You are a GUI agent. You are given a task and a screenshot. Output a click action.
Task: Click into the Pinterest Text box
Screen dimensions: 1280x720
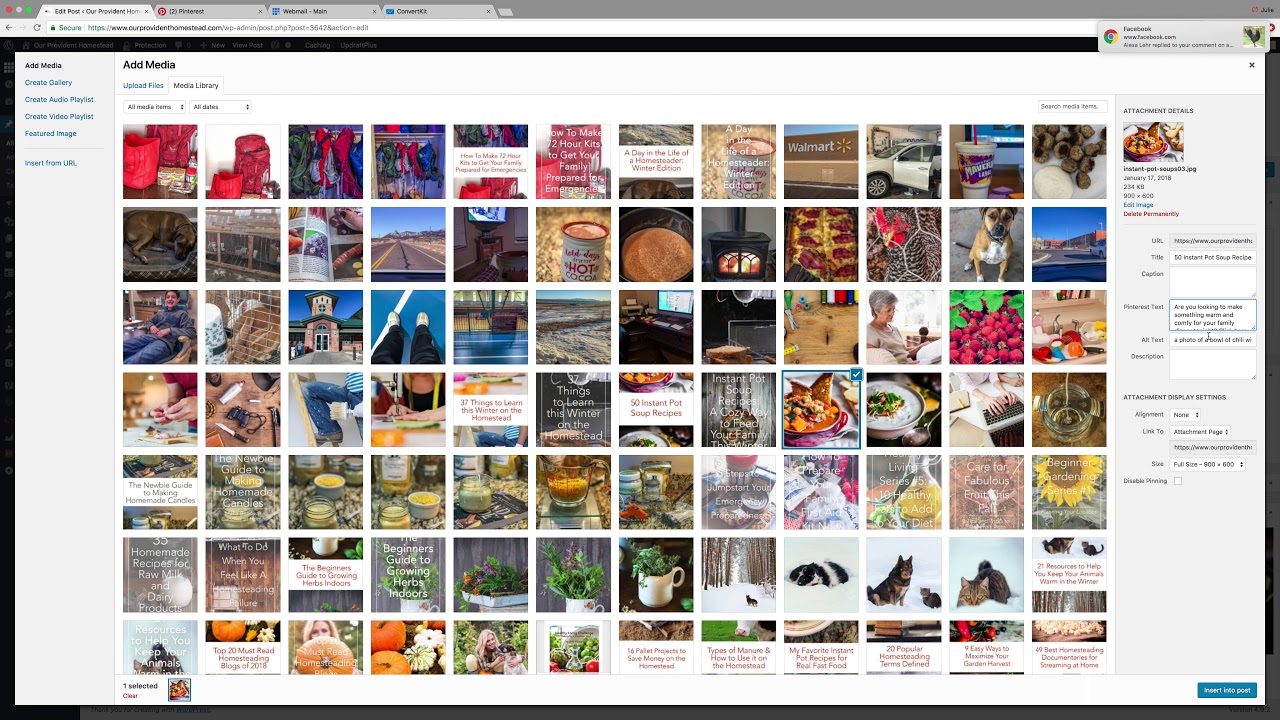(1213, 315)
